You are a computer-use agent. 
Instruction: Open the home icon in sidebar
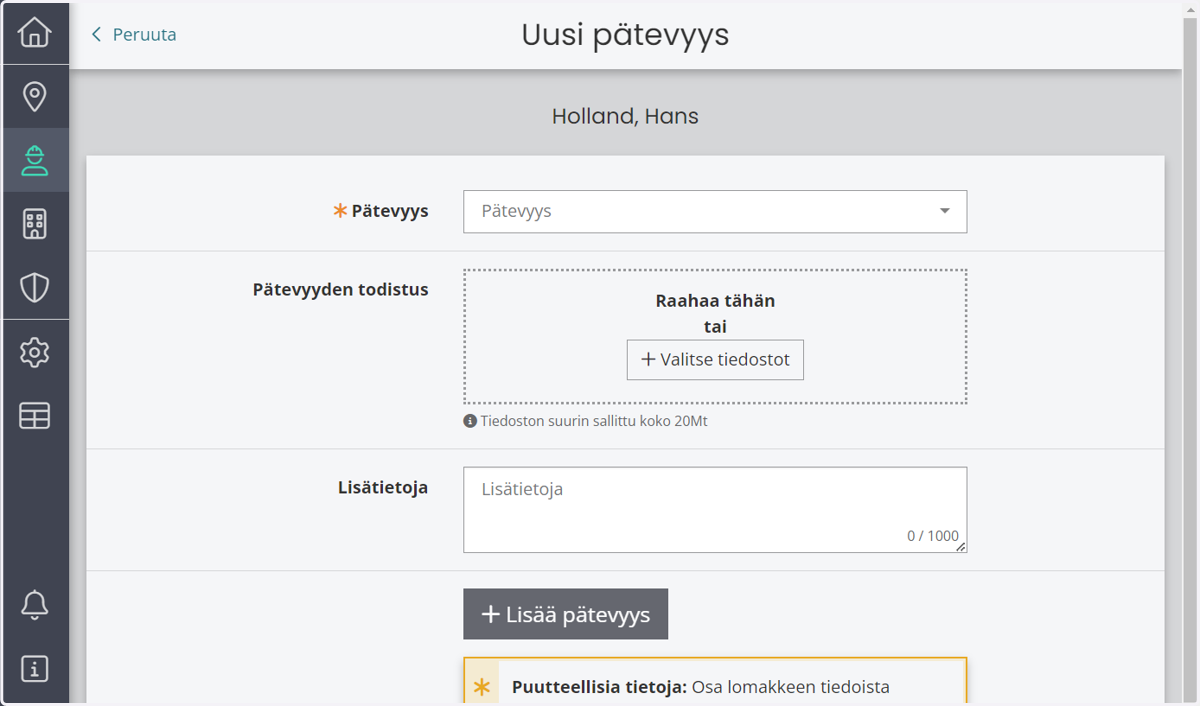(34, 33)
